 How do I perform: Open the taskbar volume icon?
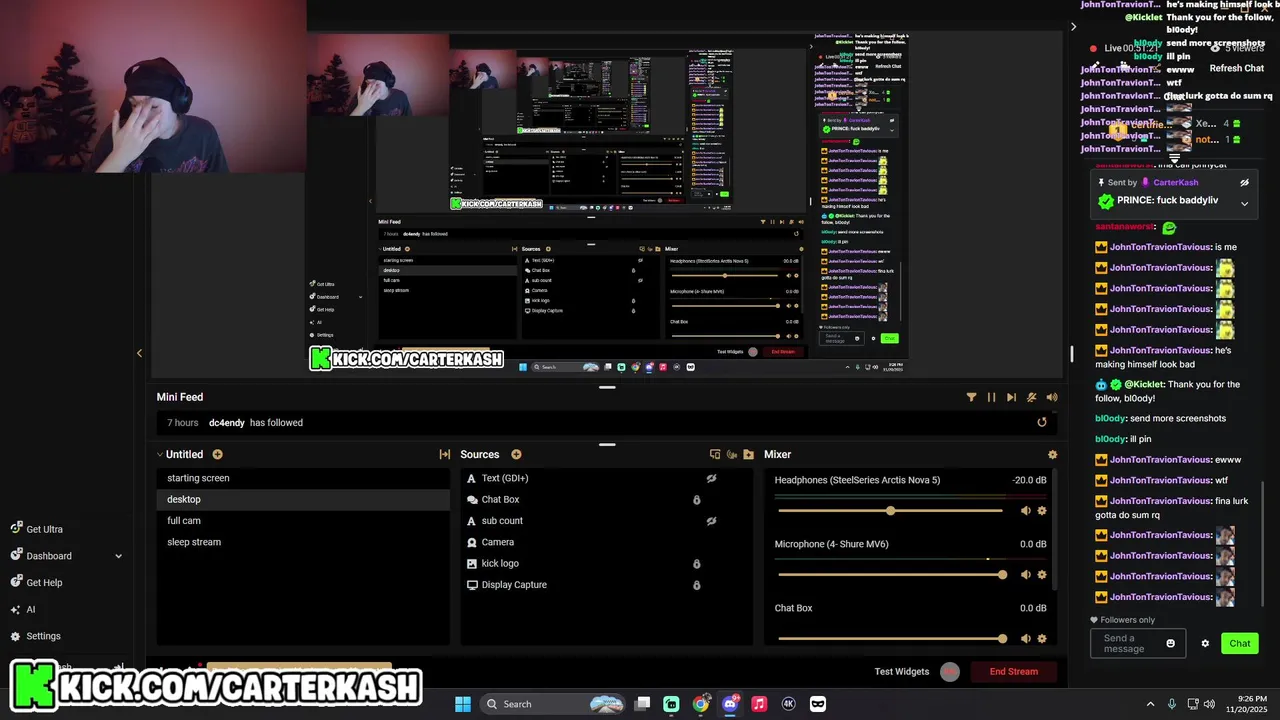[x=1209, y=704]
